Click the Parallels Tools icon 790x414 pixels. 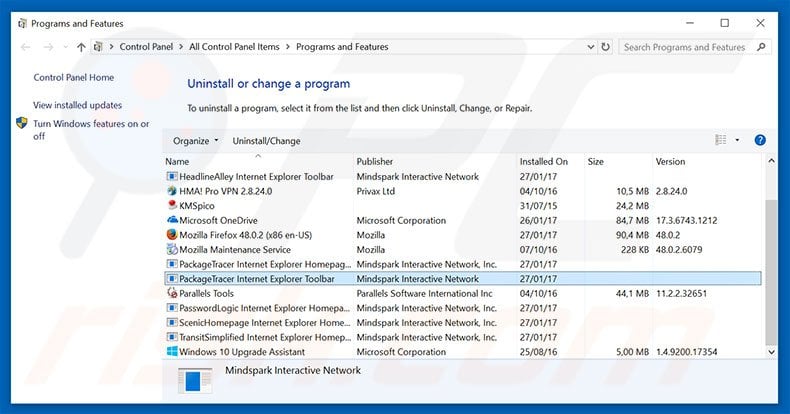[x=172, y=293]
